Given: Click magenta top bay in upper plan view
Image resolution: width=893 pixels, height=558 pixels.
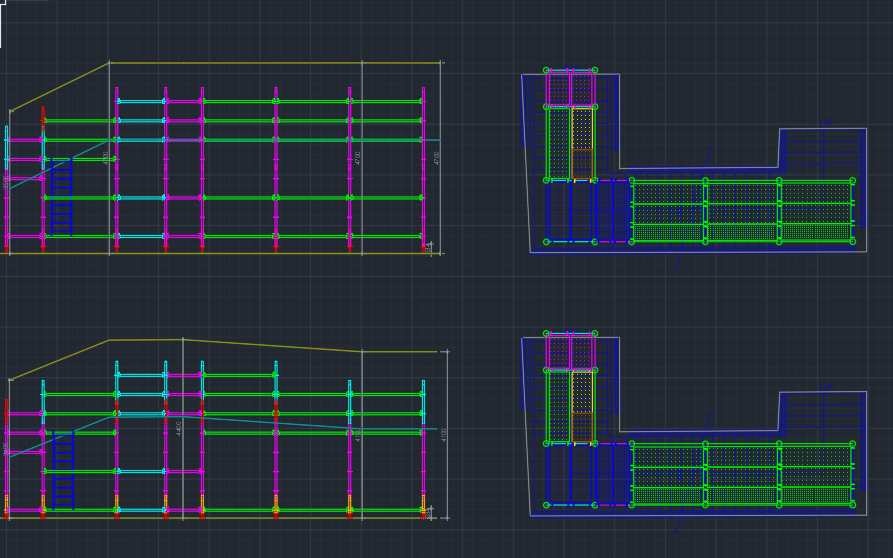Looking at the screenshot, I should (570, 88).
